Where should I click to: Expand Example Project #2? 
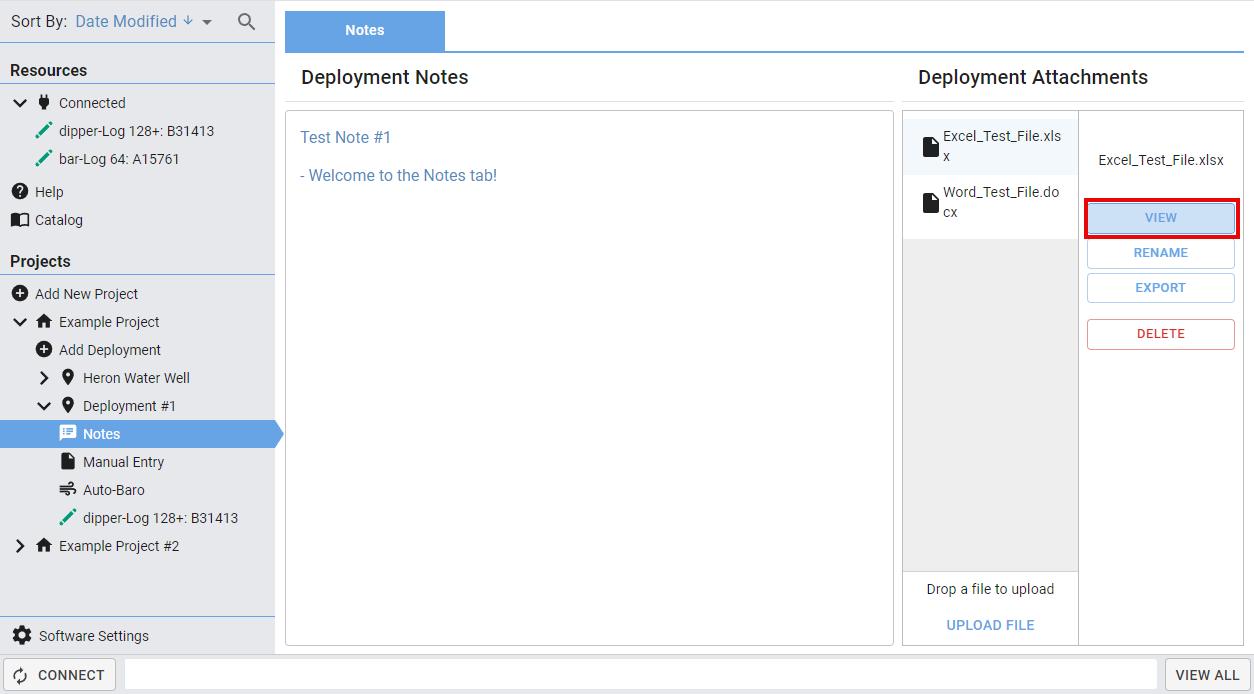20,546
